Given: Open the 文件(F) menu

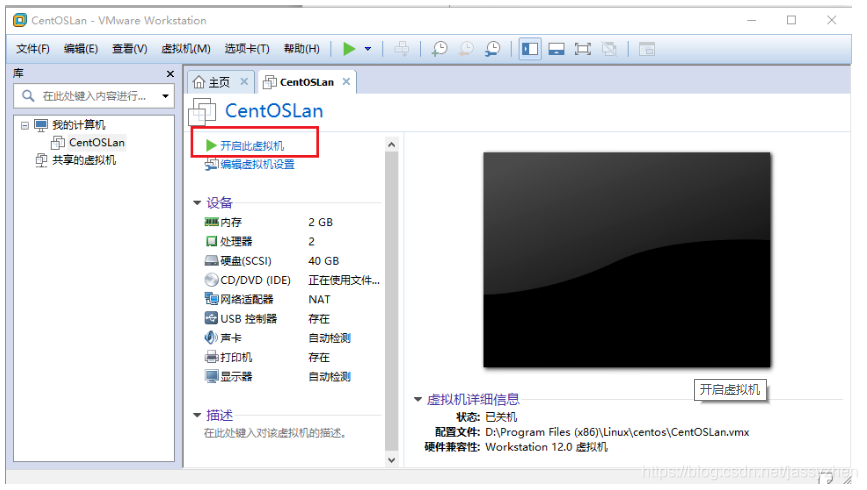Looking at the screenshot, I should pyautogui.click(x=33, y=49).
